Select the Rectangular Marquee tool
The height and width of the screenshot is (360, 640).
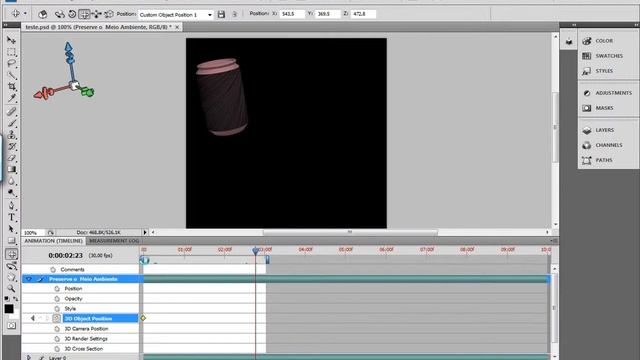11,52
